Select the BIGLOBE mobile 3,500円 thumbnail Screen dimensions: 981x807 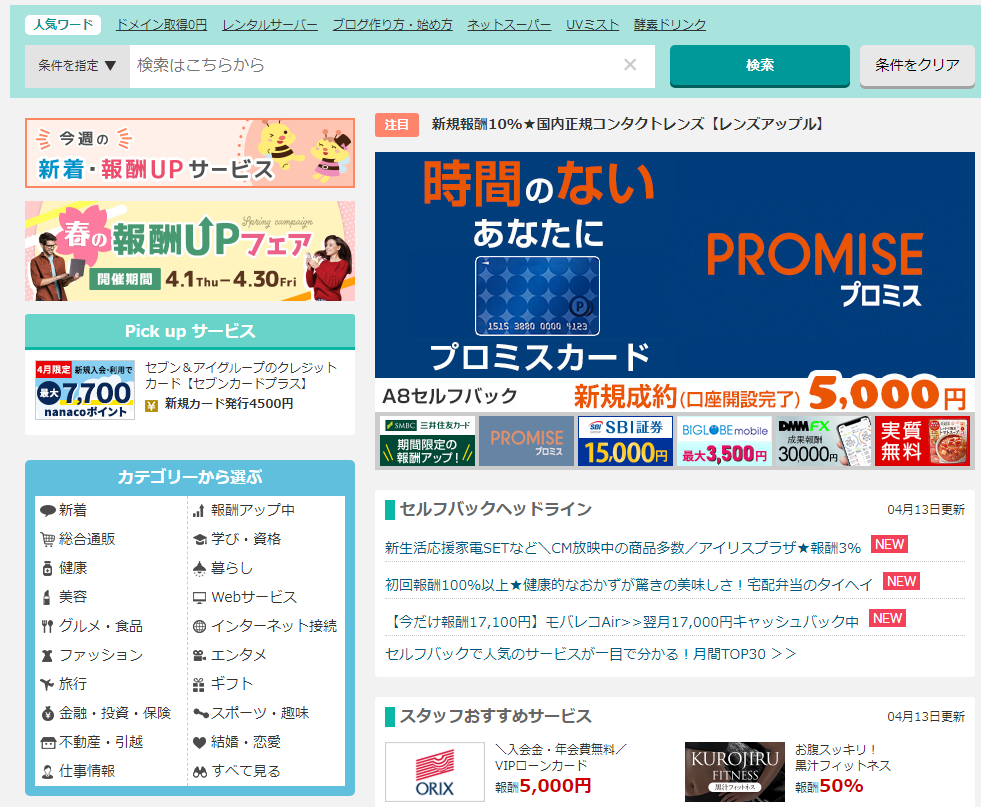[724, 441]
